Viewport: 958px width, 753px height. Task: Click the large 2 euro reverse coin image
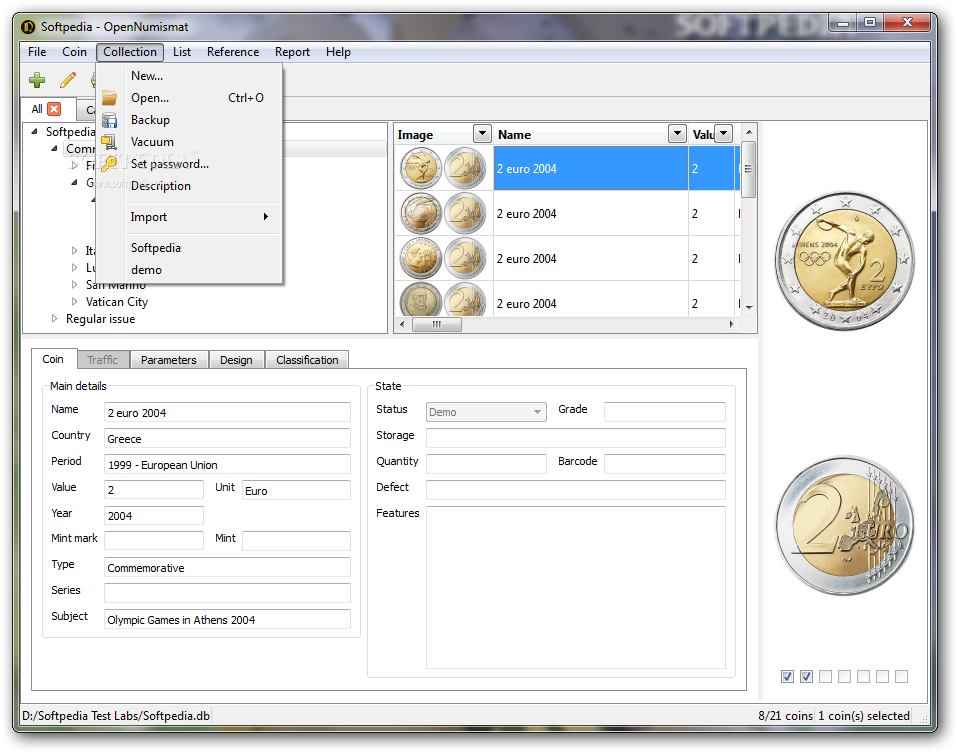pos(845,526)
